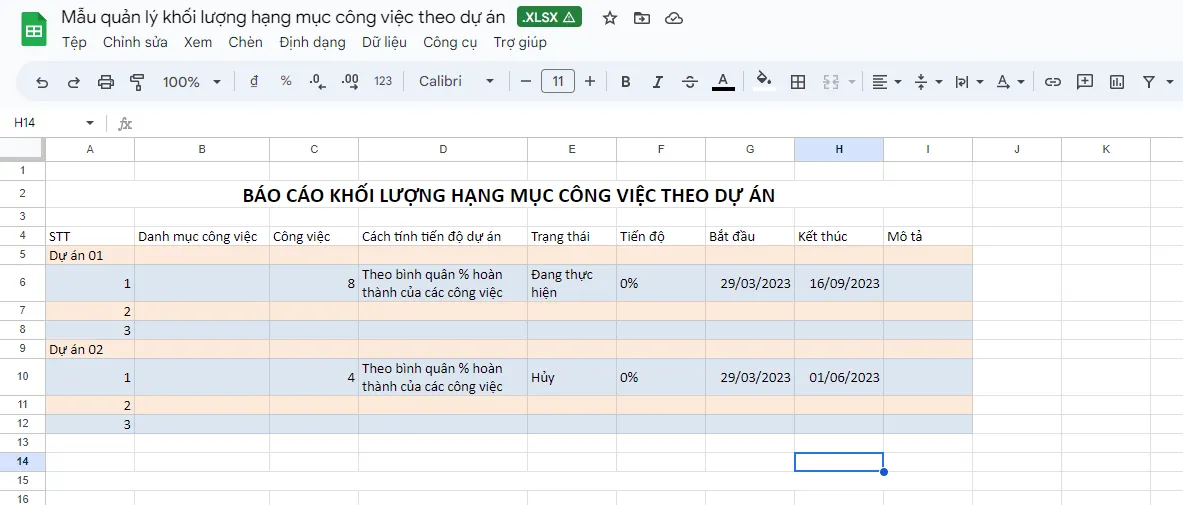Viewport: 1183px width, 505px height.
Task: Open horizontal align dropdown
Action: [x=886, y=82]
